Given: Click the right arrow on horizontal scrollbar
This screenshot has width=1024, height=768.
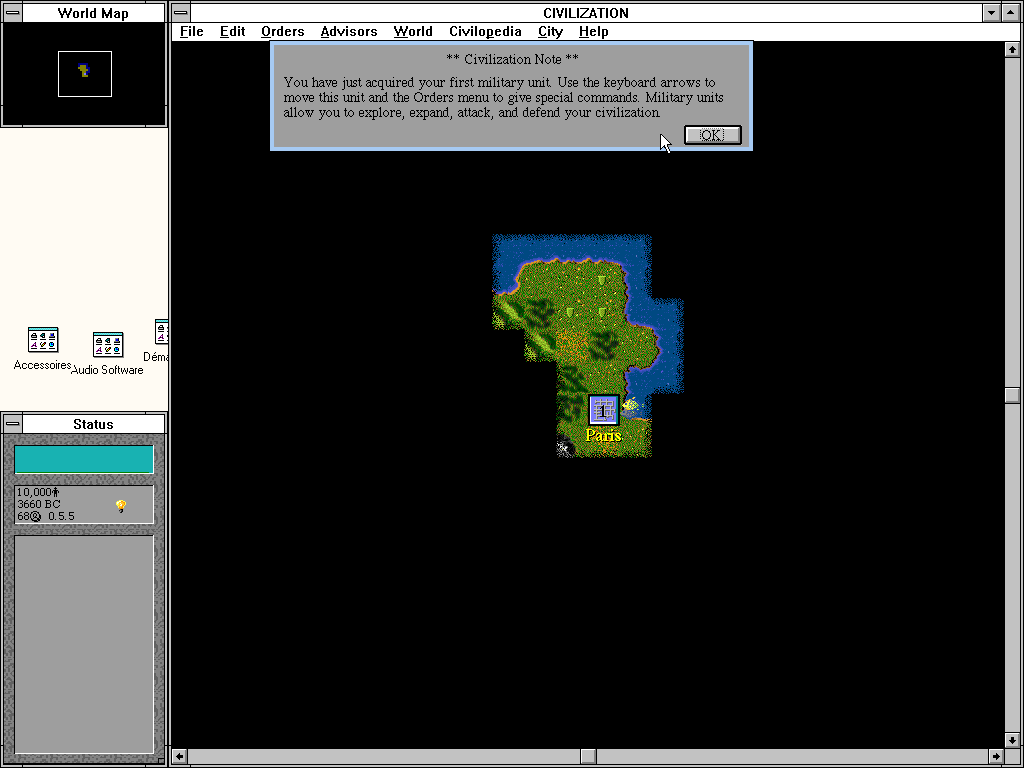Looking at the screenshot, I should [996, 756].
